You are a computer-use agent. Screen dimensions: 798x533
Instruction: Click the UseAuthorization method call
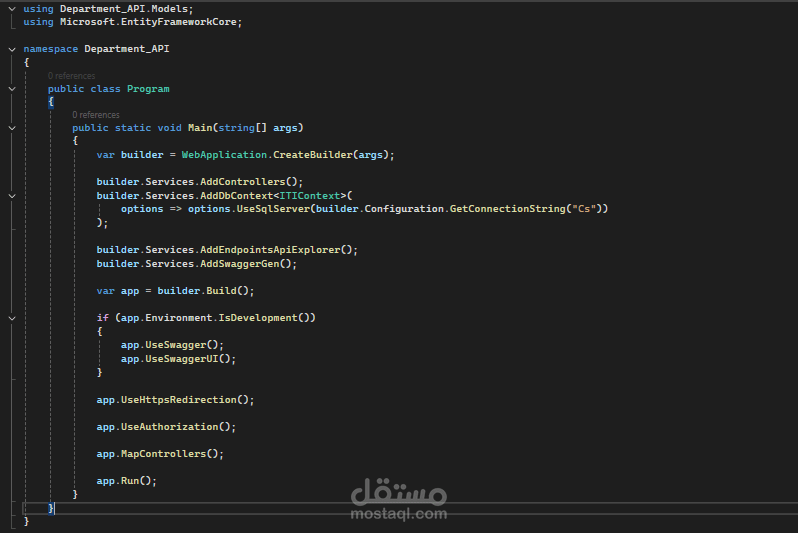(169, 427)
